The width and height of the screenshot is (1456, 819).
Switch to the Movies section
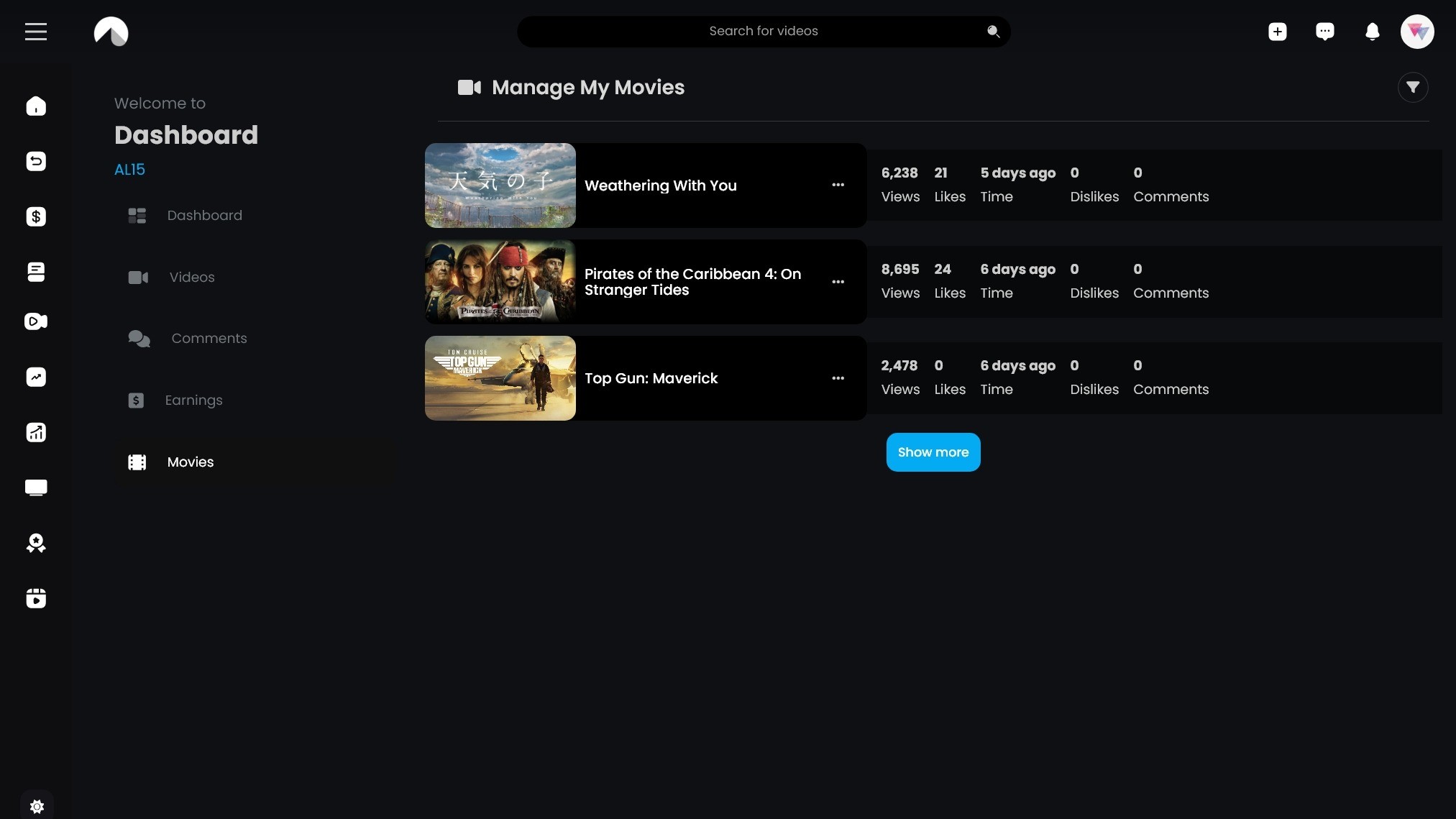(x=190, y=462)
